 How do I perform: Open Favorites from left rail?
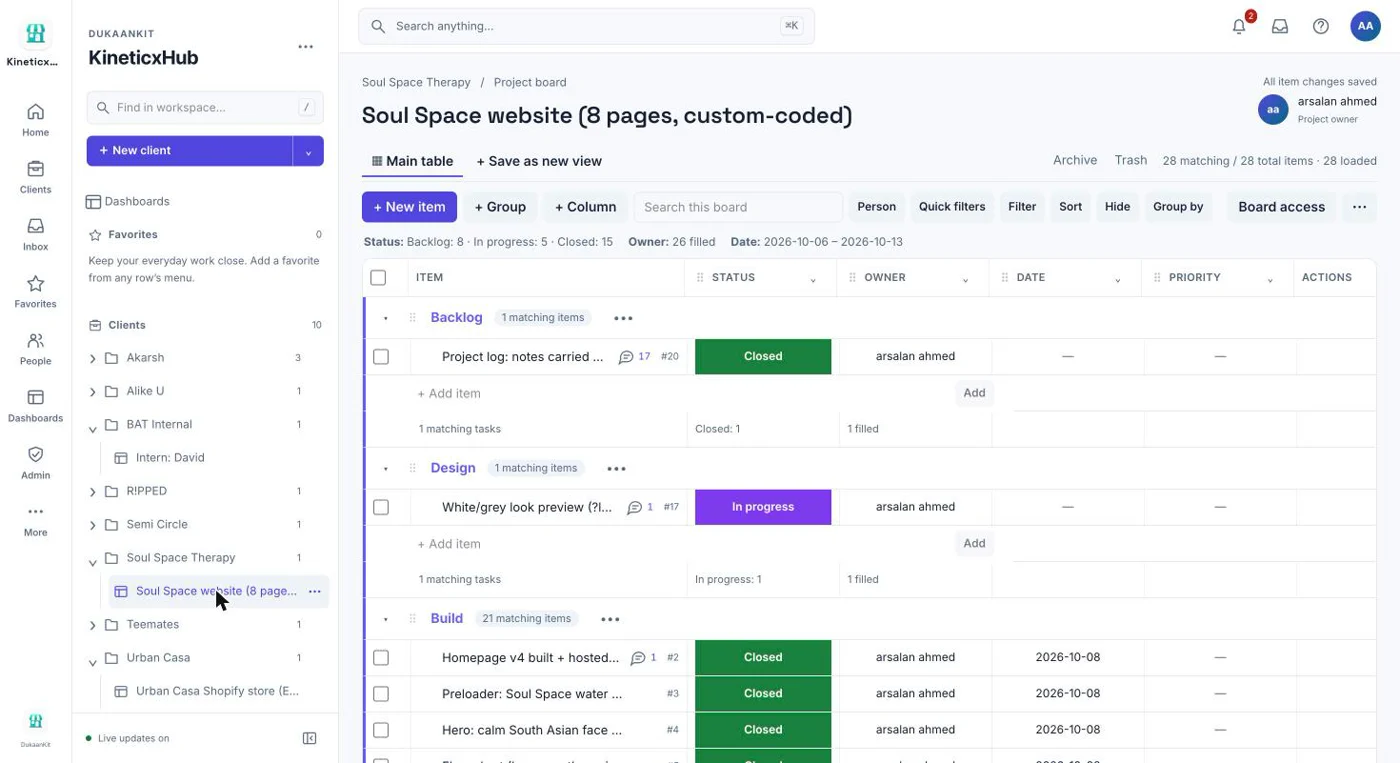click(x=35, y=291)
